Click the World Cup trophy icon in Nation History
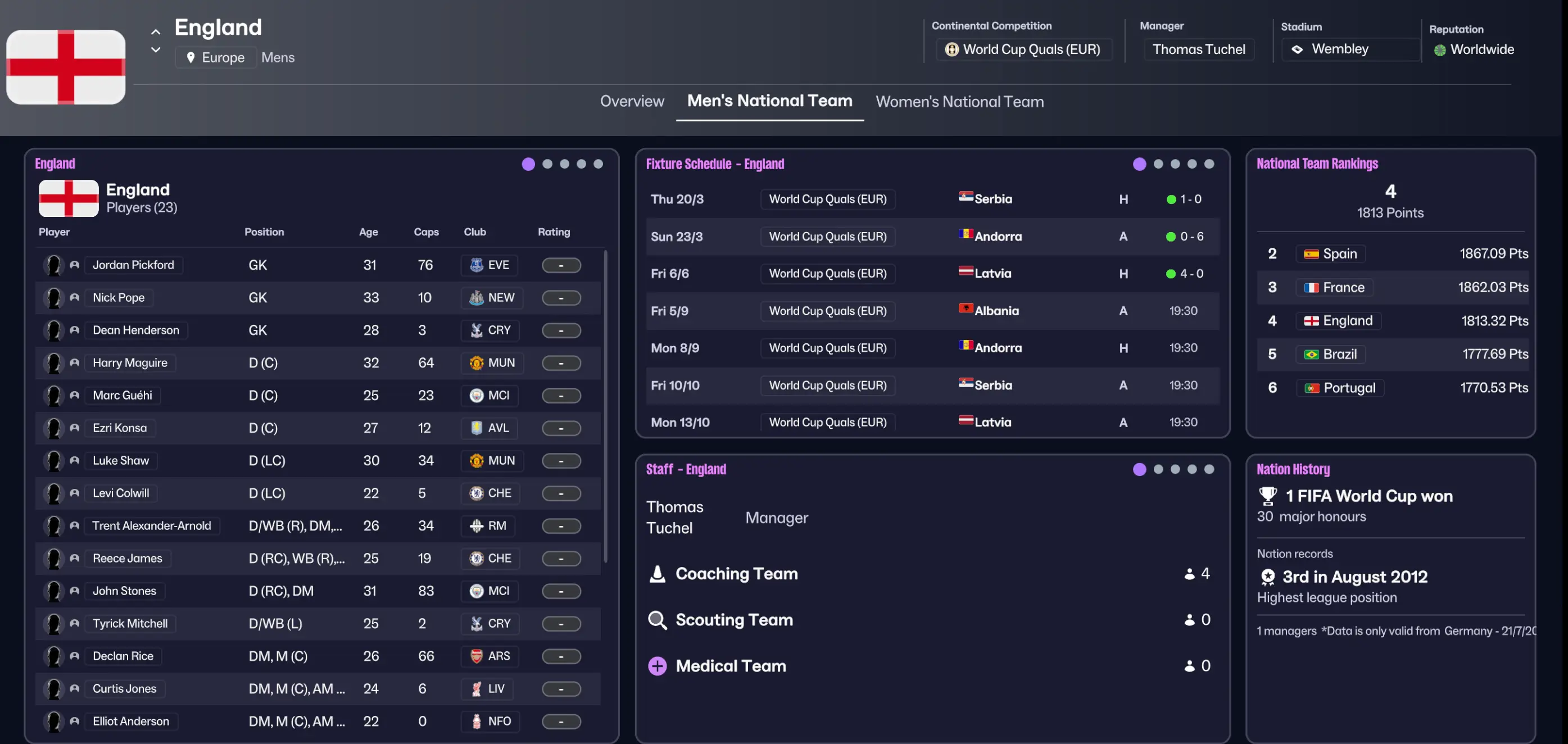Viewport: 1568px width, 744px height. (1268, 496)
